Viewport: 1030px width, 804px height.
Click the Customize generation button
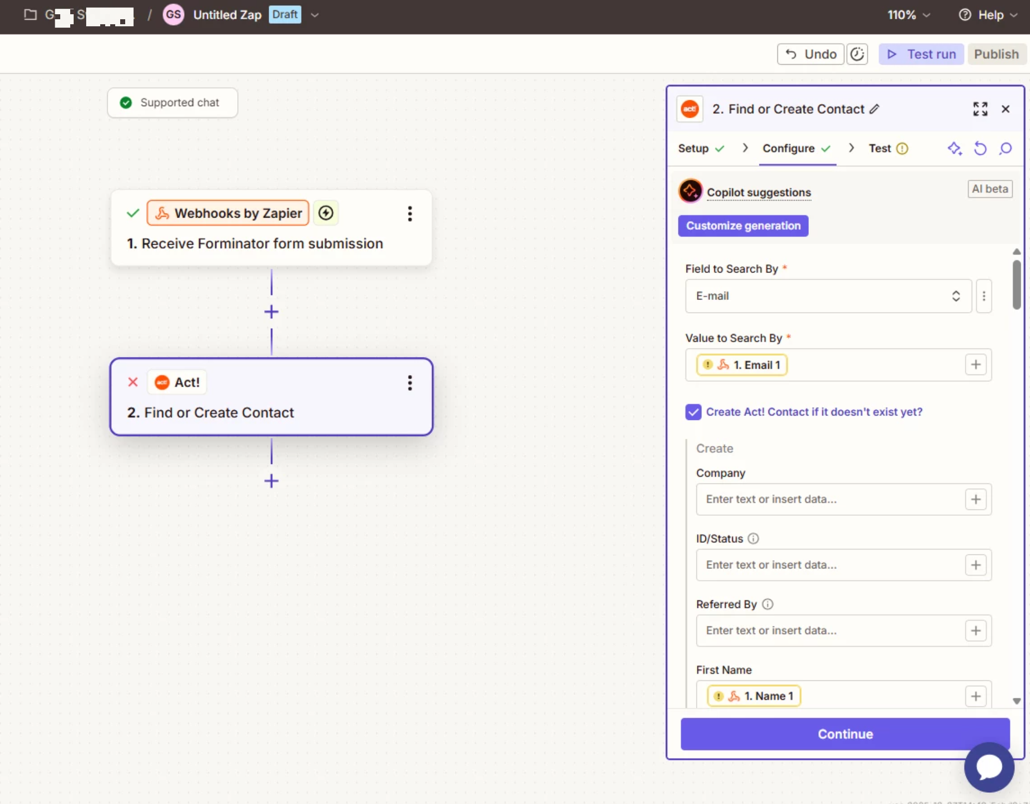point(743,226)
